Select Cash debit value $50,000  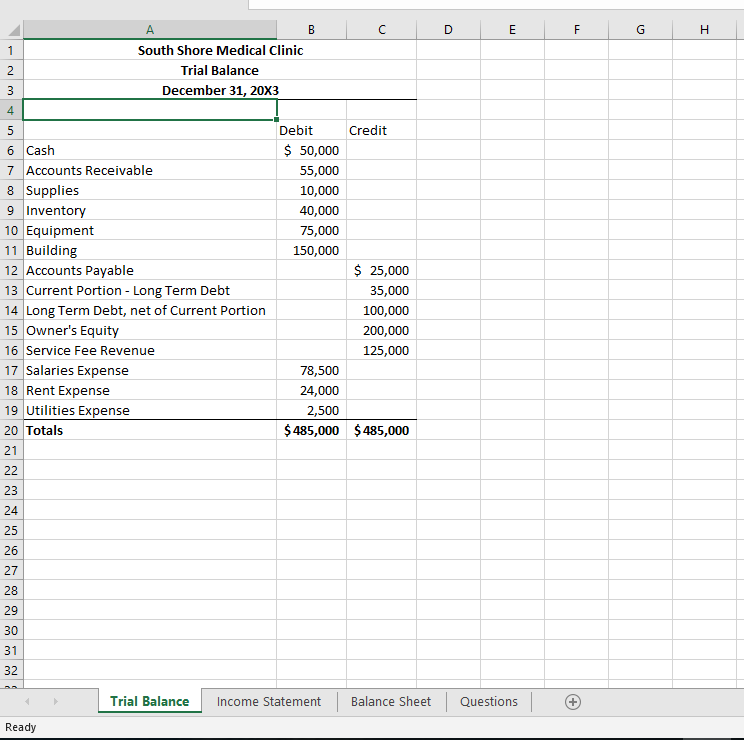pyautogui.click(x=311, y=150)
